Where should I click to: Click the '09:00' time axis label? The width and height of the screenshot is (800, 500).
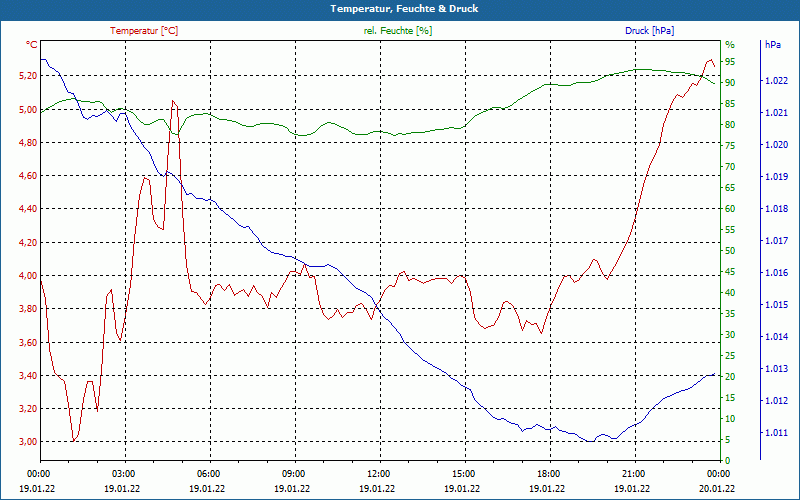point(292,474)
